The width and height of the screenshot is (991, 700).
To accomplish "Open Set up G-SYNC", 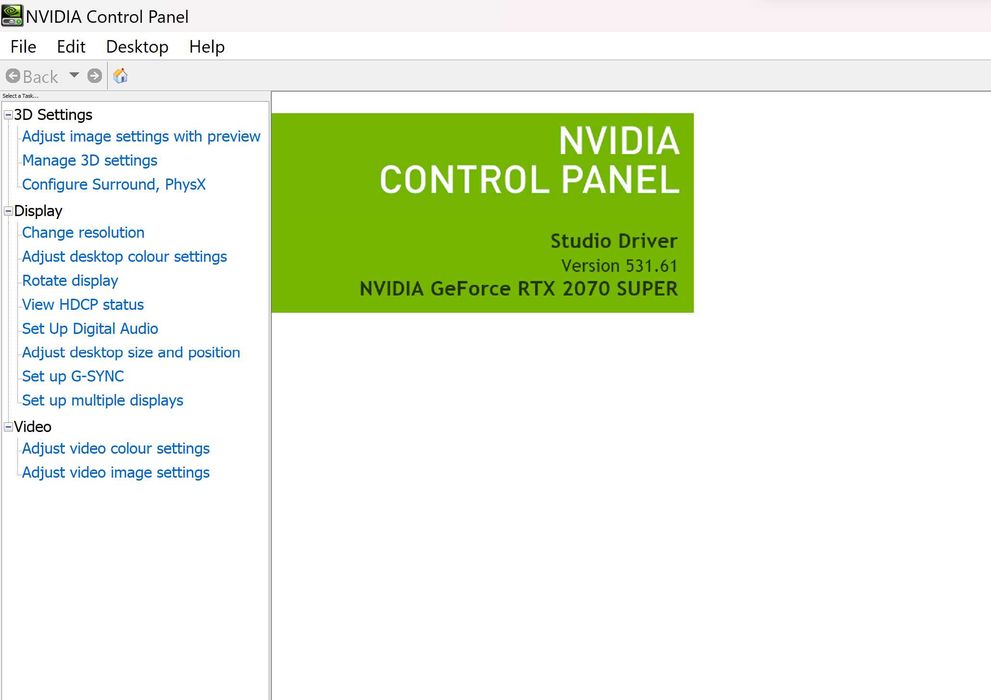I will 73,377.
